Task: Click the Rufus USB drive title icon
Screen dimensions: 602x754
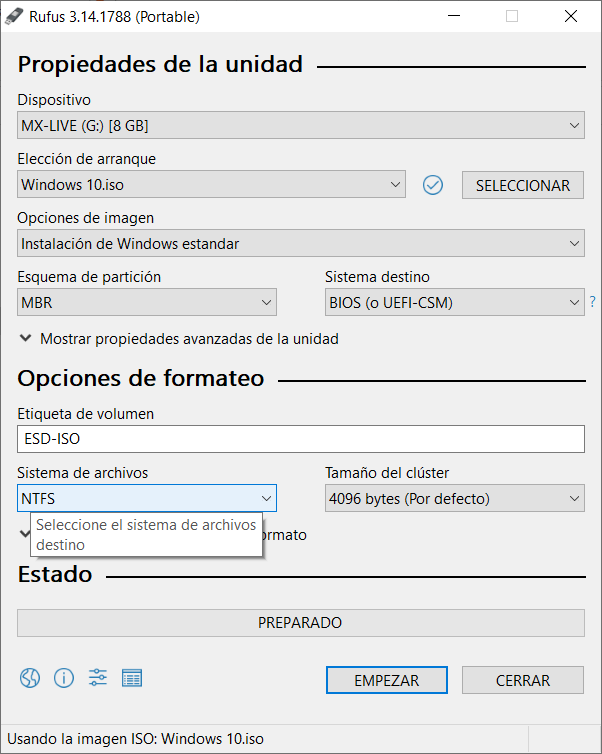Action: 13,16
